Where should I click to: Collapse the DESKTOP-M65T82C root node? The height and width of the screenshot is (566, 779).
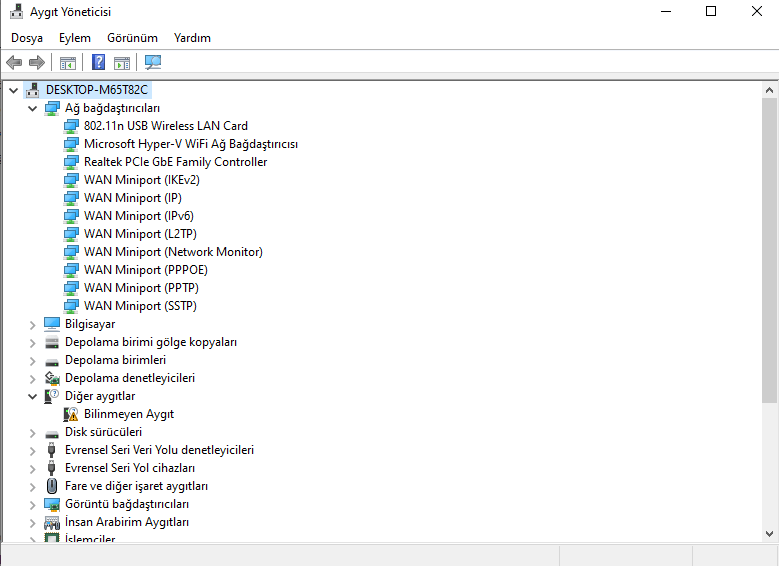[13, 90]
